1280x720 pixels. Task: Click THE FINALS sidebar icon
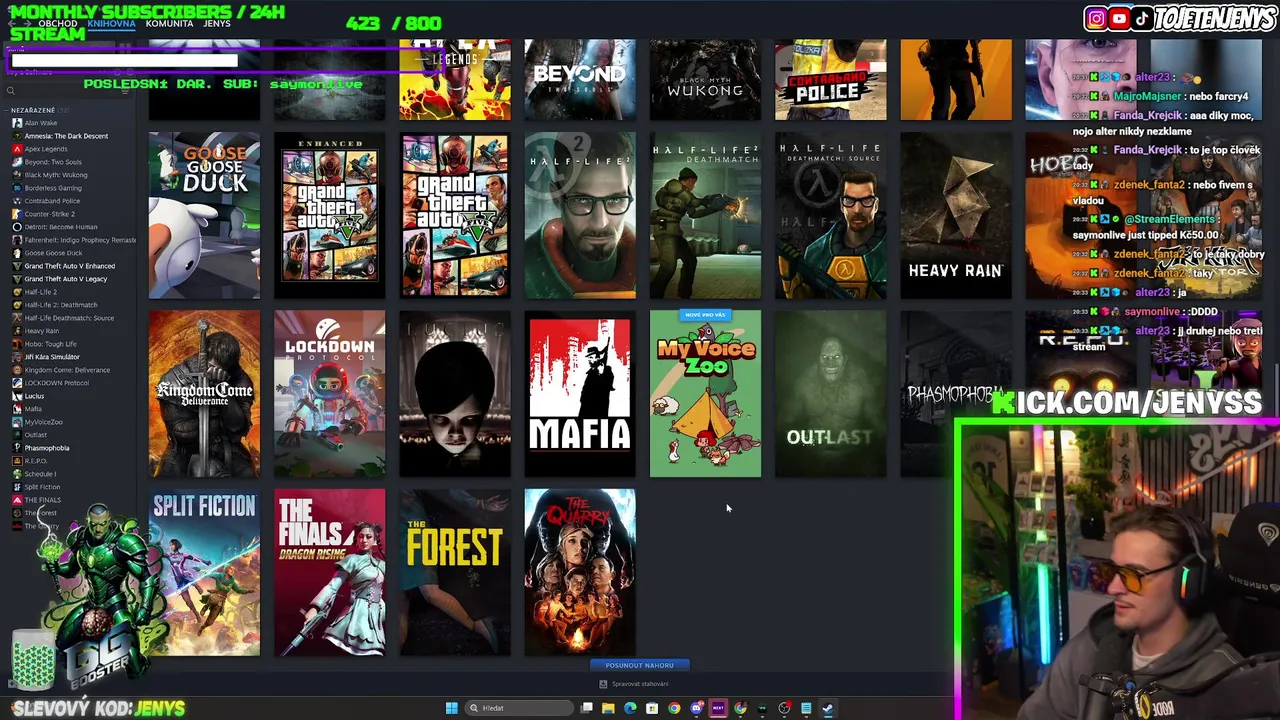17,500
